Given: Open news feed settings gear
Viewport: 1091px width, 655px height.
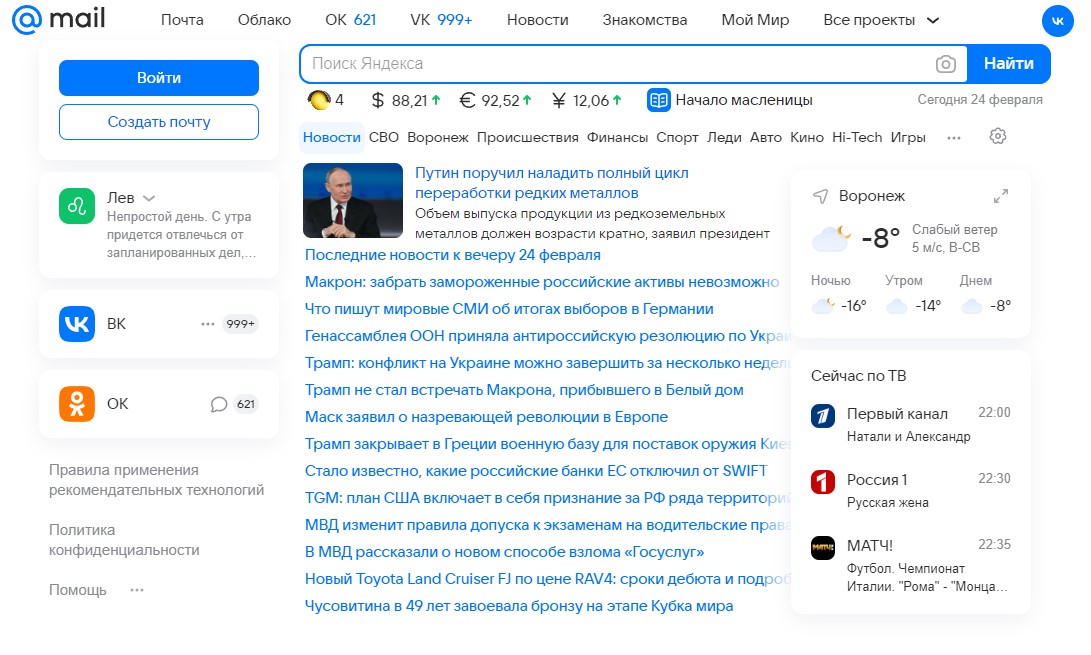Looking at the screenshot, I should pyautogui.click(x=998, y=137).
